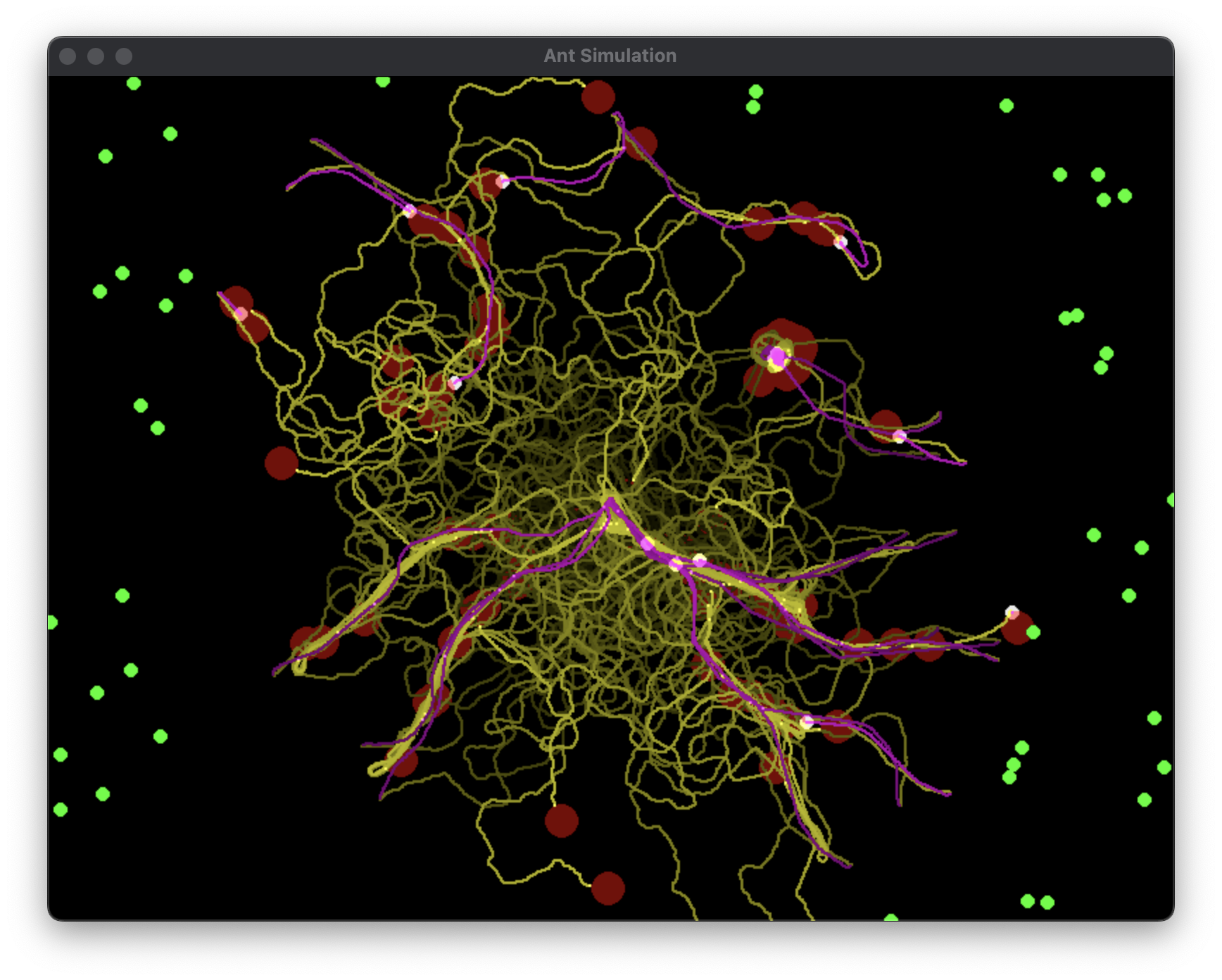Click the white ant beside the far-right red circle
Screen dimensions: 1222x980
(1012, 611)
